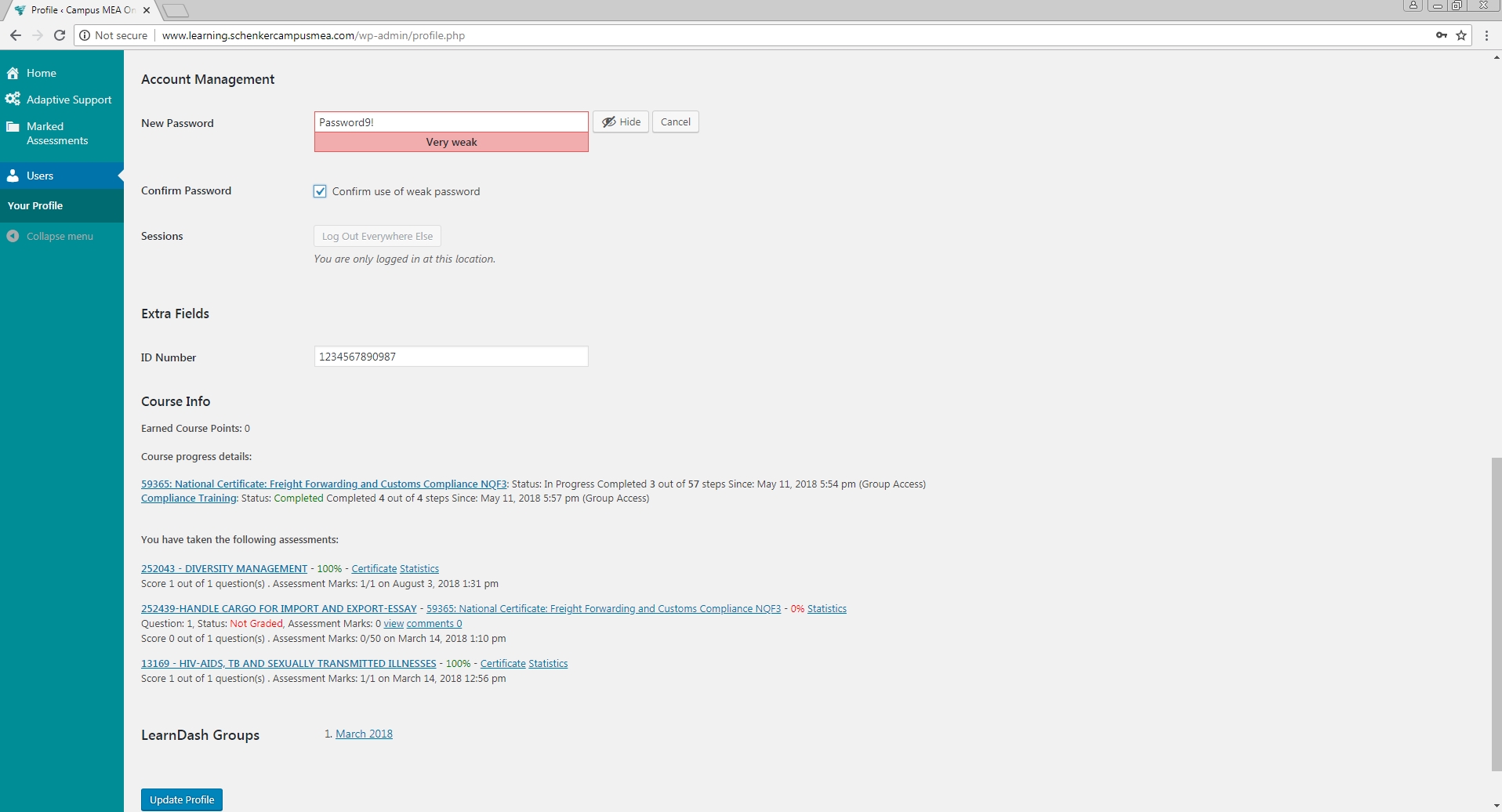Click the browser back arrow
Screen dimensions: 1502x812
click(16, 35)
